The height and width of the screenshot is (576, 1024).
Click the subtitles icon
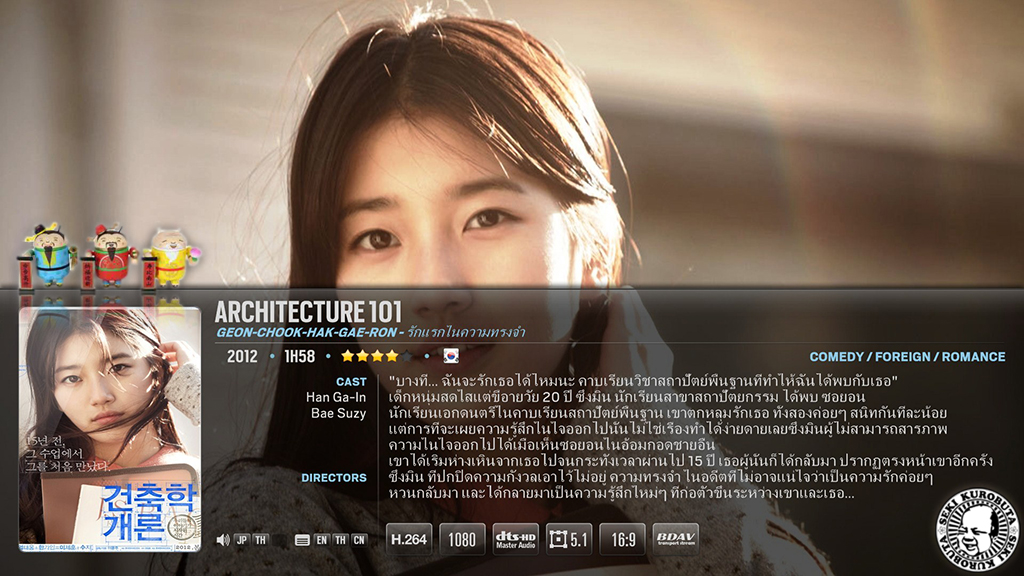pyautogui.click(x=302, y=540)
